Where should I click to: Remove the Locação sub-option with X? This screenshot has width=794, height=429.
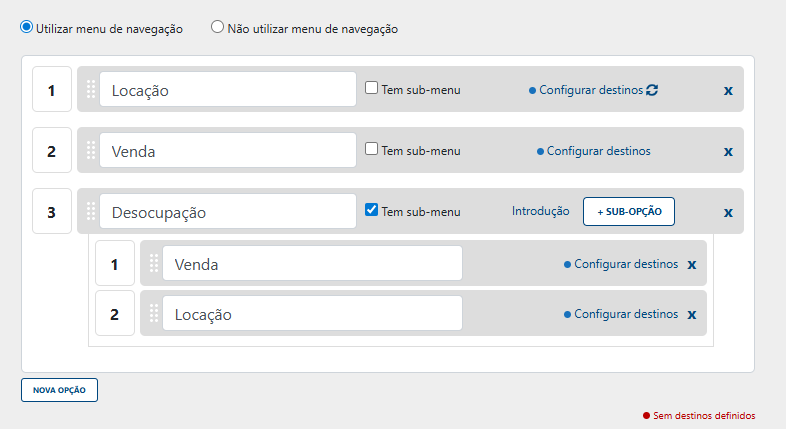pos(692,314)
